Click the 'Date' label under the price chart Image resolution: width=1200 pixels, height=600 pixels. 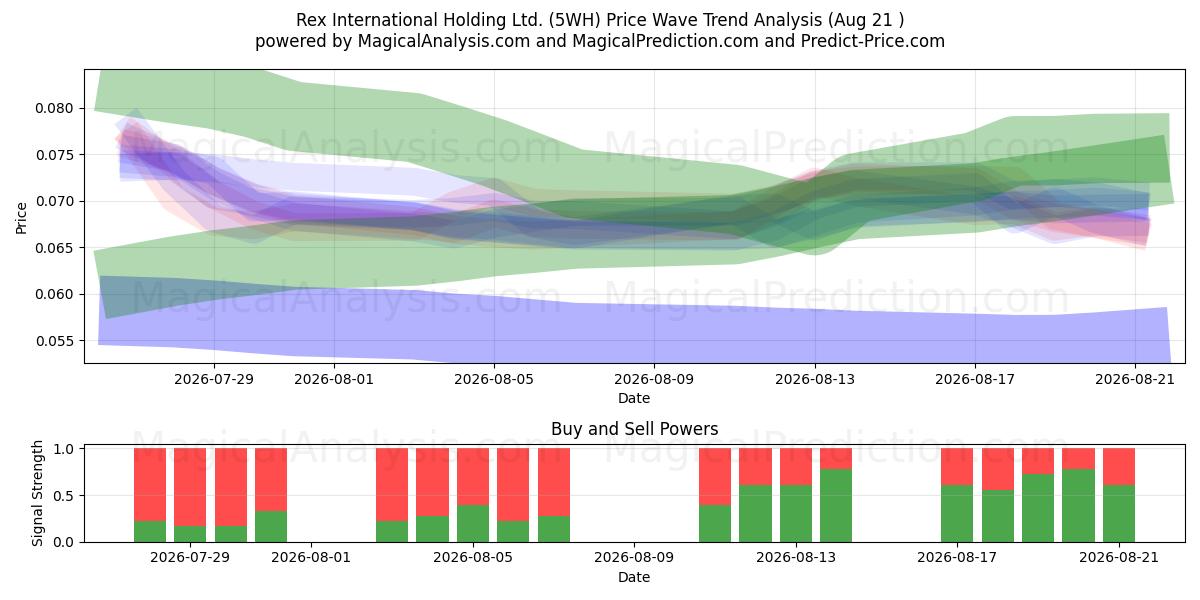tap(634, 398)
